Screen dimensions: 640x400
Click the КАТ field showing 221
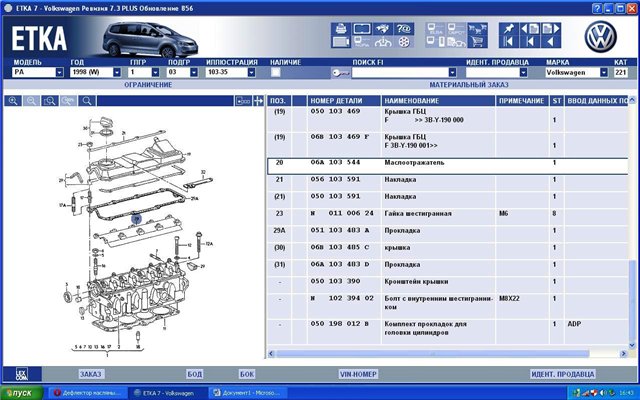[621, 73]
